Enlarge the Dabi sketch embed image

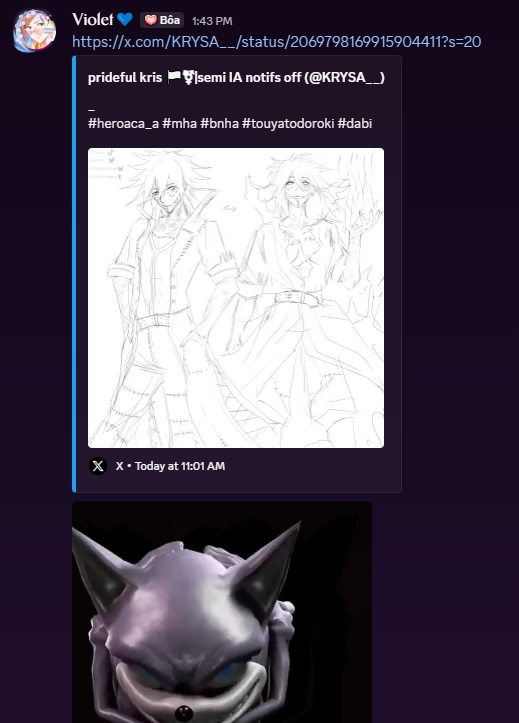(236, 298)
